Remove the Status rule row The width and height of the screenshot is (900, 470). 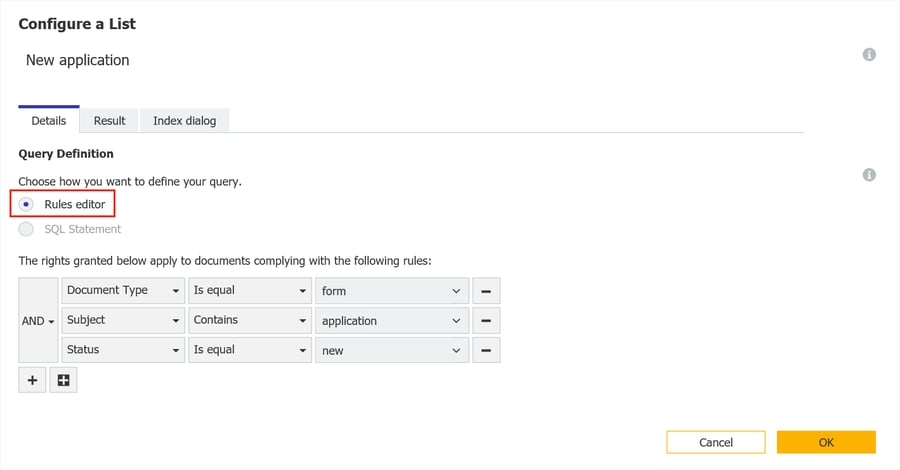485,351
